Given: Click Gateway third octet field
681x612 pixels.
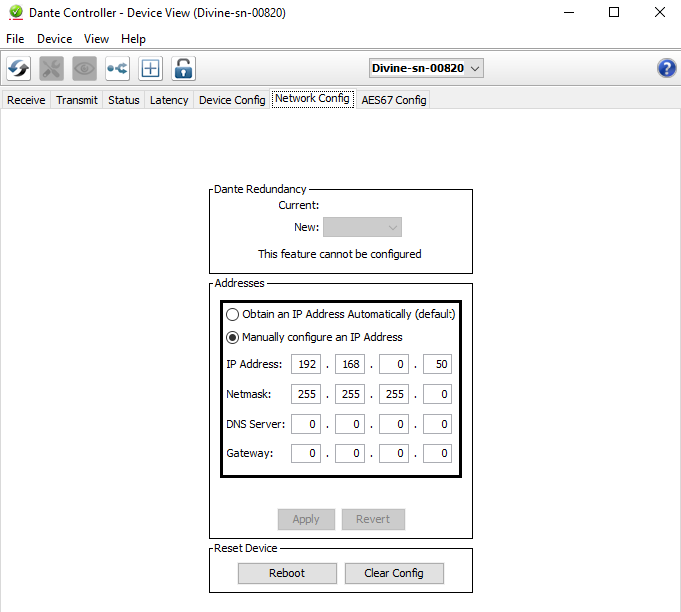Looking at the screenshot, I should click(x=393, y=453).
